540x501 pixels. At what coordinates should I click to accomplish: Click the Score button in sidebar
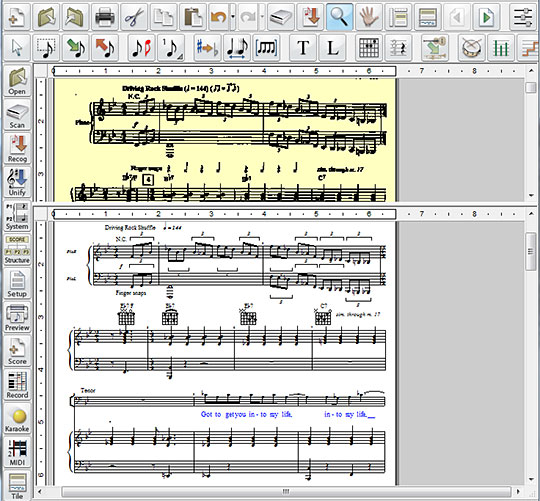[17, 351]
